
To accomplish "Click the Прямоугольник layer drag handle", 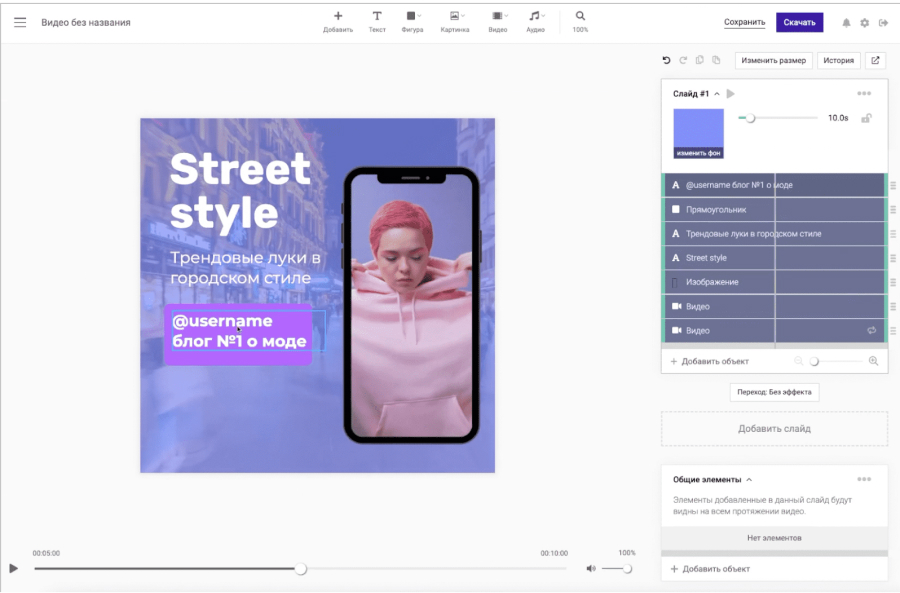I will click(x=893, y=210).
